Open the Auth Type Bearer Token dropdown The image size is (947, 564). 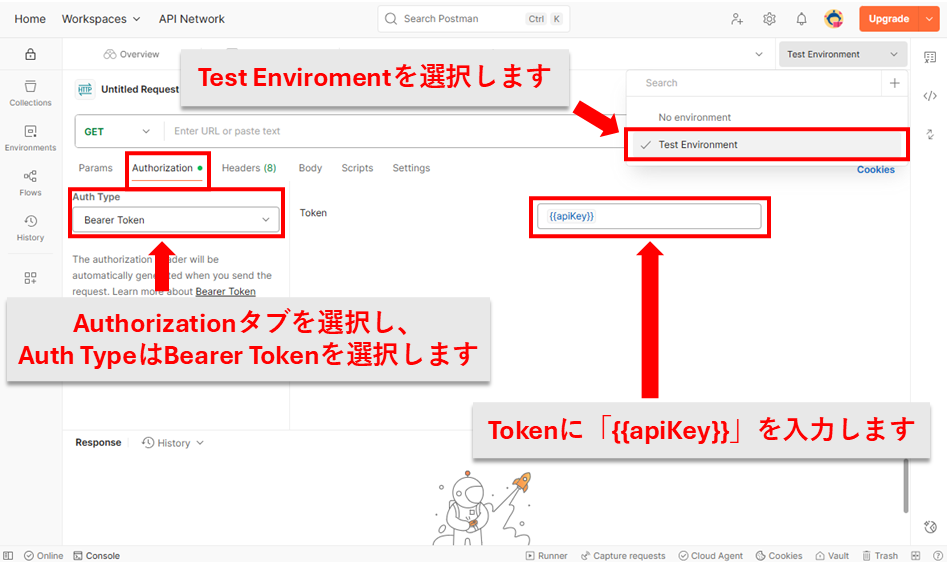tap(176, 220)
